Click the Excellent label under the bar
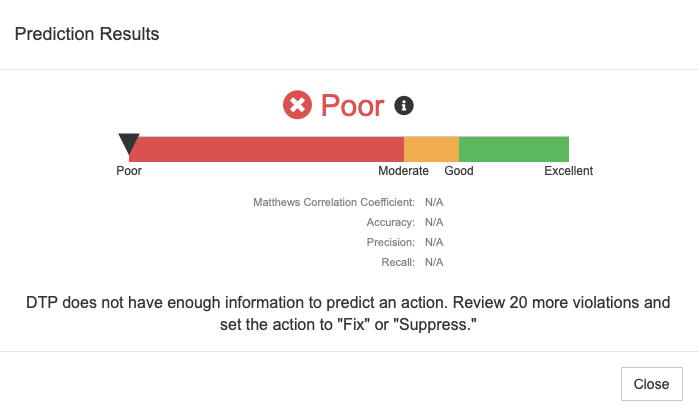 click(x=568, y=171)
